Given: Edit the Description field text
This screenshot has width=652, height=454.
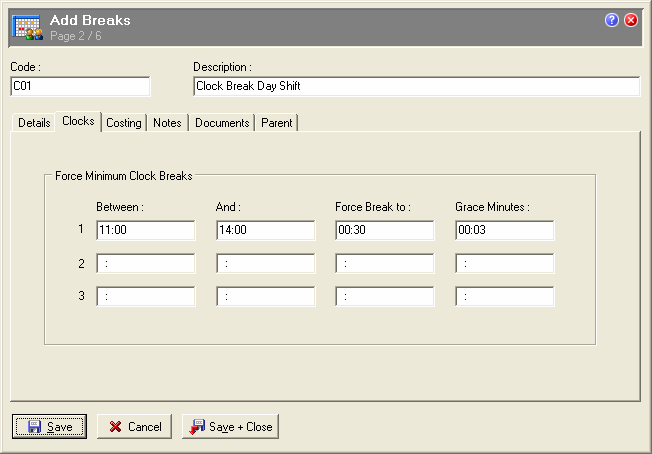Looking at the screenshot, I should click(x=415, y=87).
